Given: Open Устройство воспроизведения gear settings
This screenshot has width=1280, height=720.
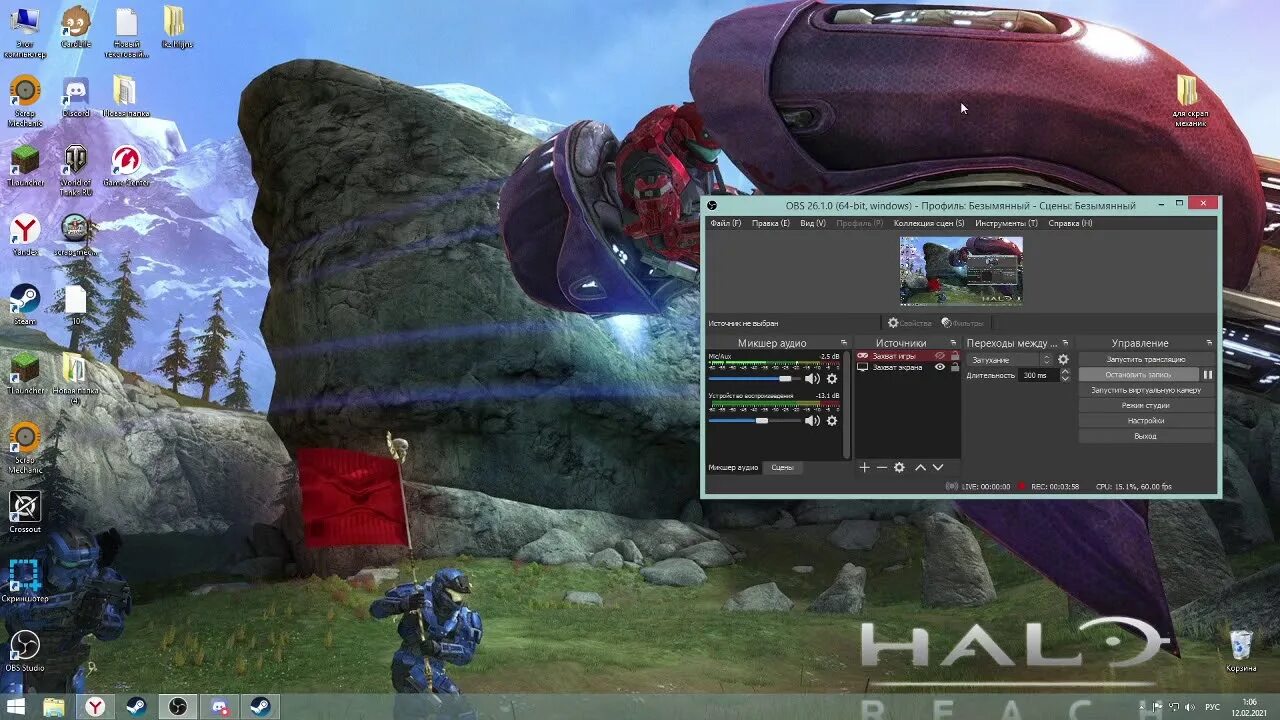Looking at the screenshot, I should (x=832, y=421).
